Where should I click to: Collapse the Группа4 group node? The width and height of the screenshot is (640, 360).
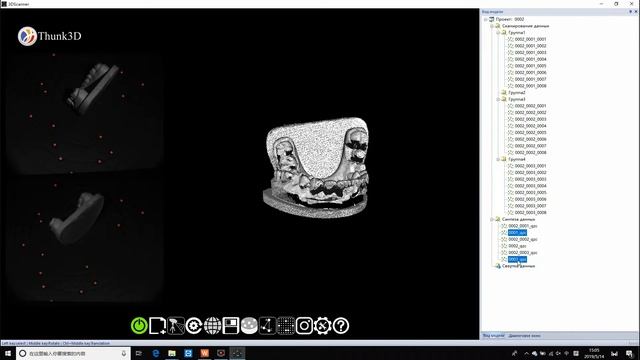pyautogui.click(x=498, y=159)
